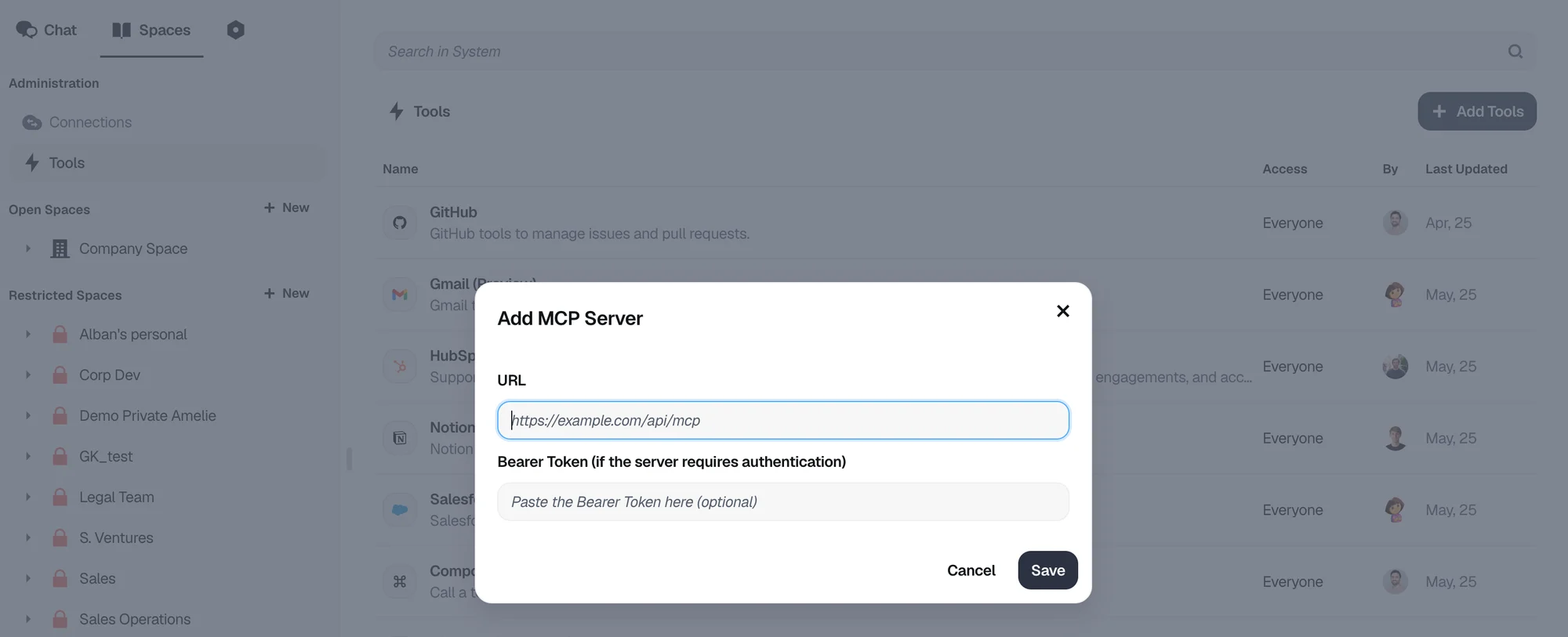Switch to the Chat tab
The width and height of the screenshot is (1568, 637).
[x=46, y=30]
